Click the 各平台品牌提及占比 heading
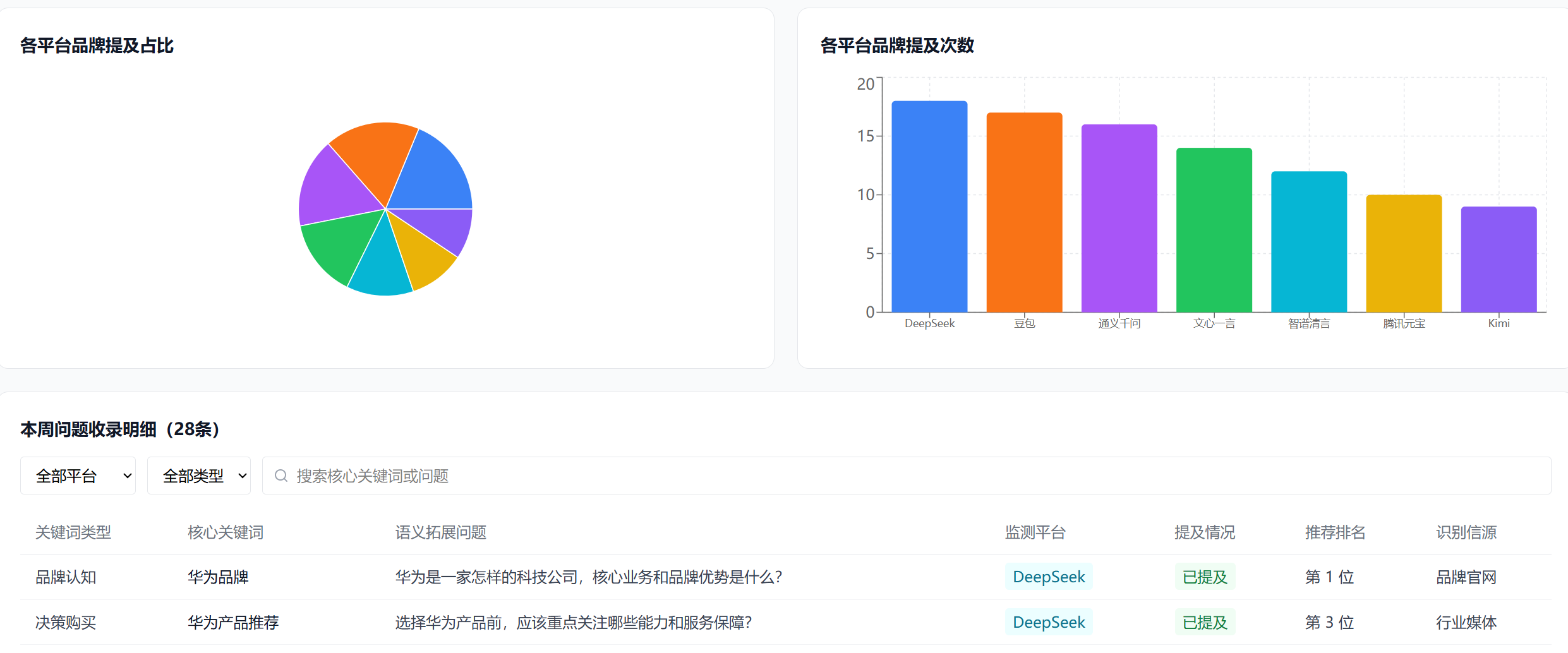The height and width of the screenshot is (653, 1568). click(x=97, y=45)
